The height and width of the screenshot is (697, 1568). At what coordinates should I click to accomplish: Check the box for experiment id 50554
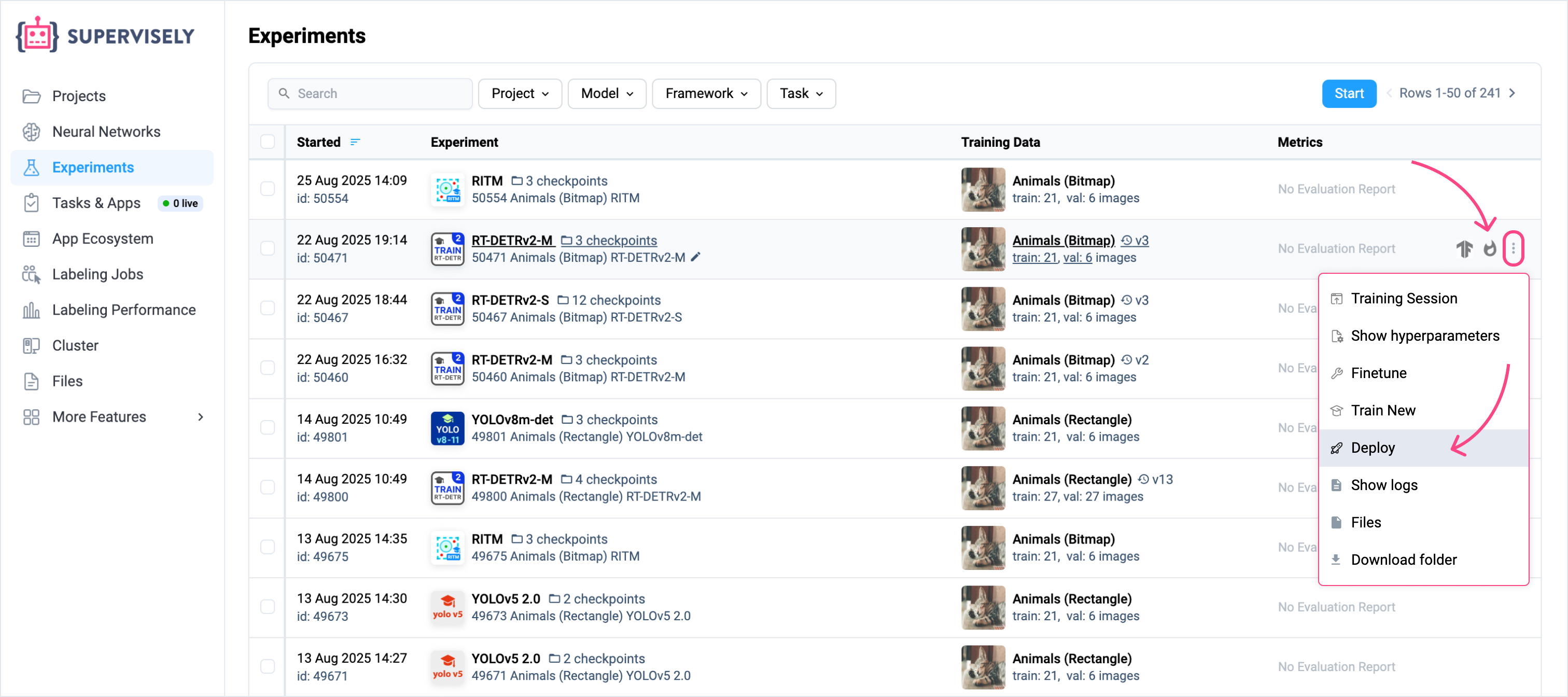pyautogui.click(x=267, y=189)
